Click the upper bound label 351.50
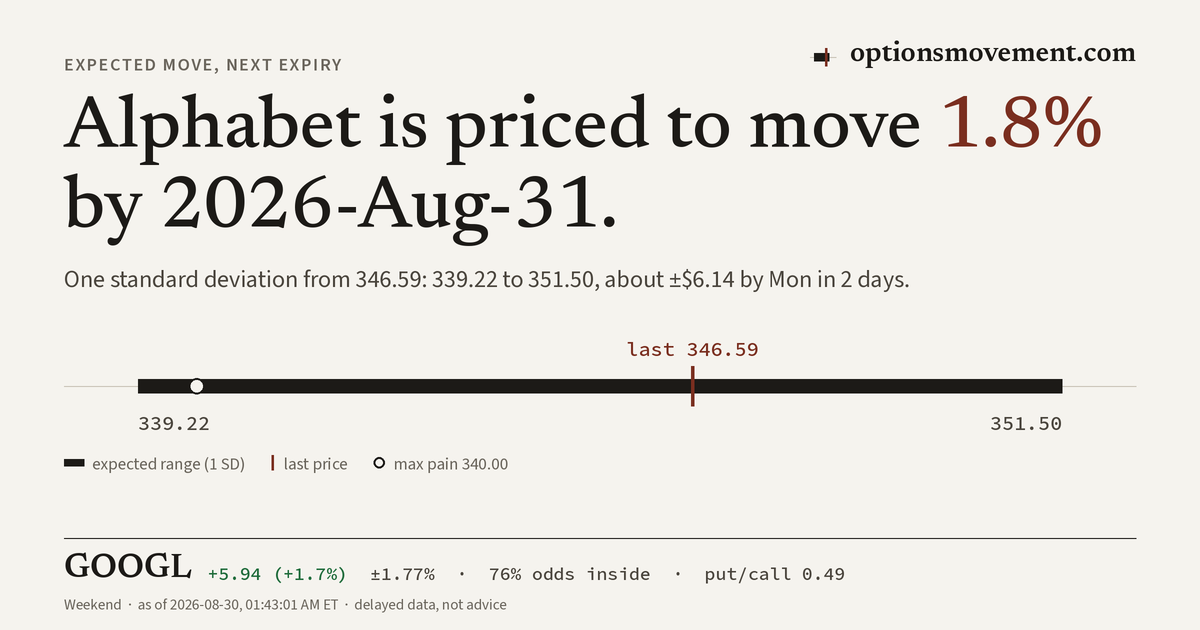The image size is (1200, 630). click(1026, 424)
